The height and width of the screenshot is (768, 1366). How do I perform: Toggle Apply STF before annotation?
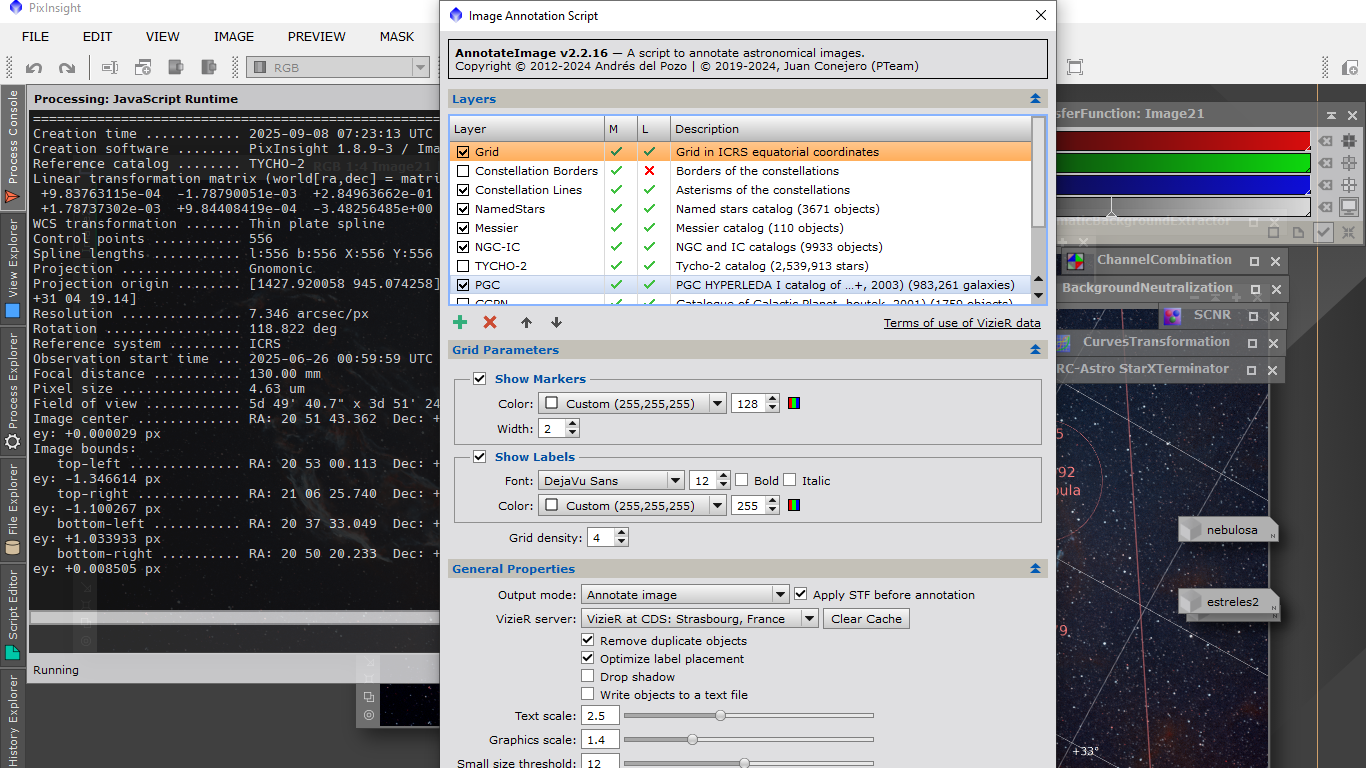click(801, 594)
